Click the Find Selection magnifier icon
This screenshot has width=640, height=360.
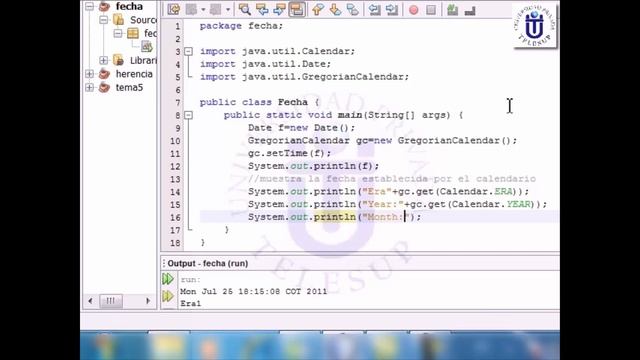[244, 9]
